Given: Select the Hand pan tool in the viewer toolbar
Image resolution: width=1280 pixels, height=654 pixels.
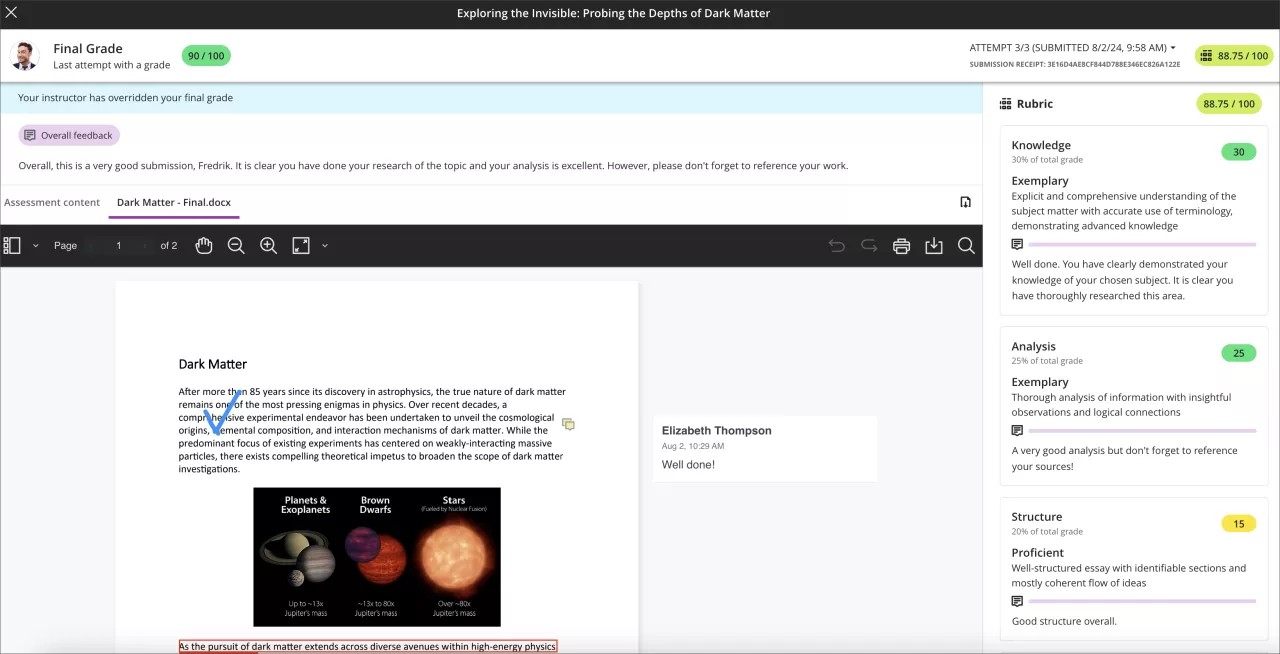Looking at the screenshot, I should pyautogui.click(x=204, y=245).
